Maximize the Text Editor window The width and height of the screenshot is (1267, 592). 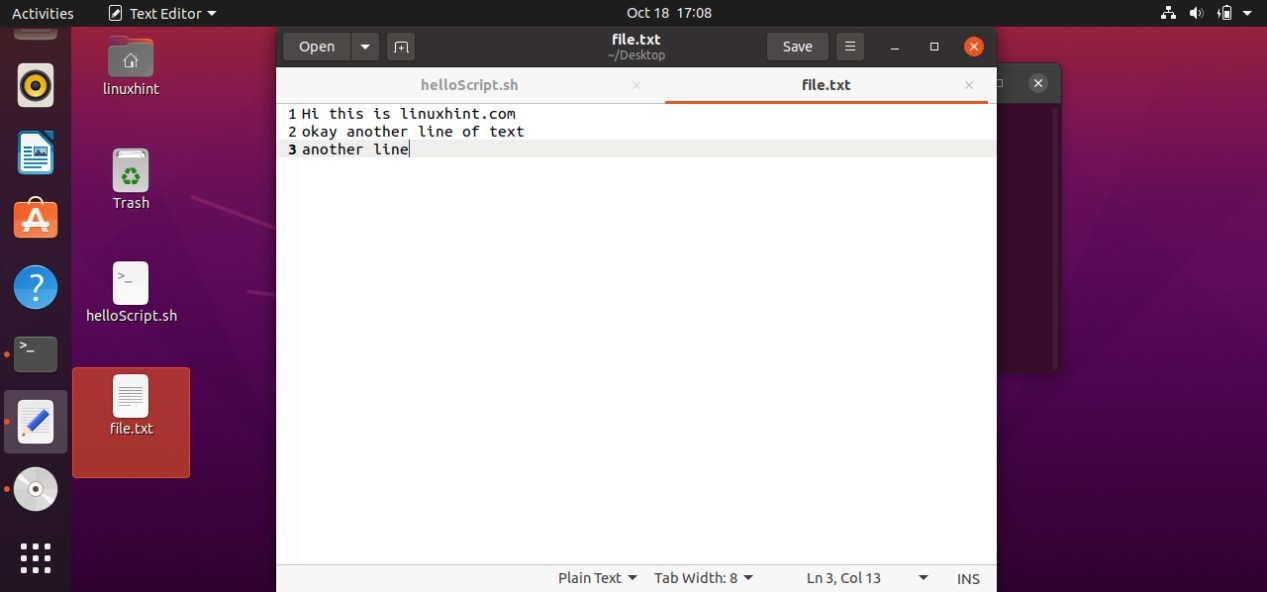[934, 47]
